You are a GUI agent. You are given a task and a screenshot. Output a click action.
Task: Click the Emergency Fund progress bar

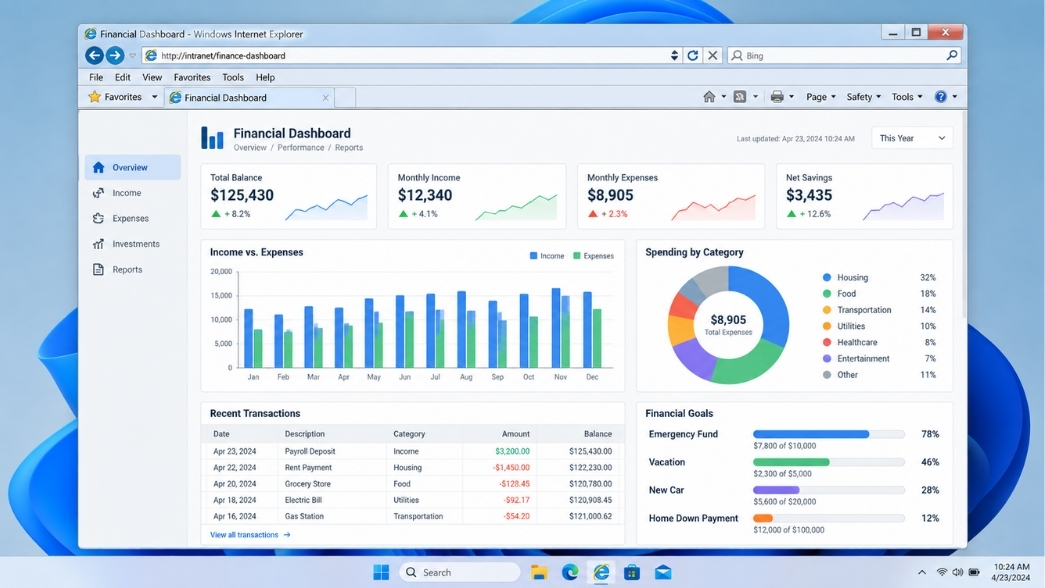tap(828, 434)
